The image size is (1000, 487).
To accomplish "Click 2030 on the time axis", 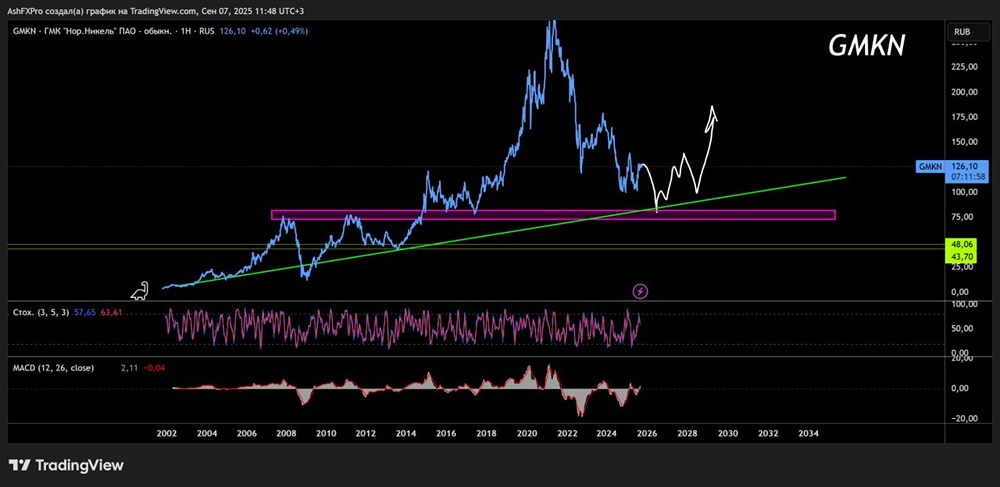I will click(x=727, y=433).
